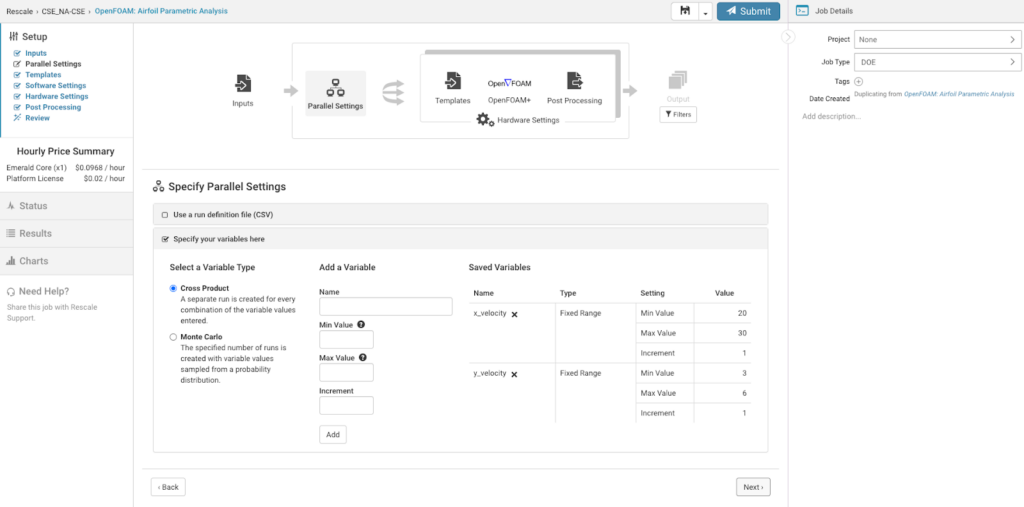Image resolution: width=1024 pixels, height=507 pixels.
Task: Click the Max Value help question icon
Action: pos(362,357)
